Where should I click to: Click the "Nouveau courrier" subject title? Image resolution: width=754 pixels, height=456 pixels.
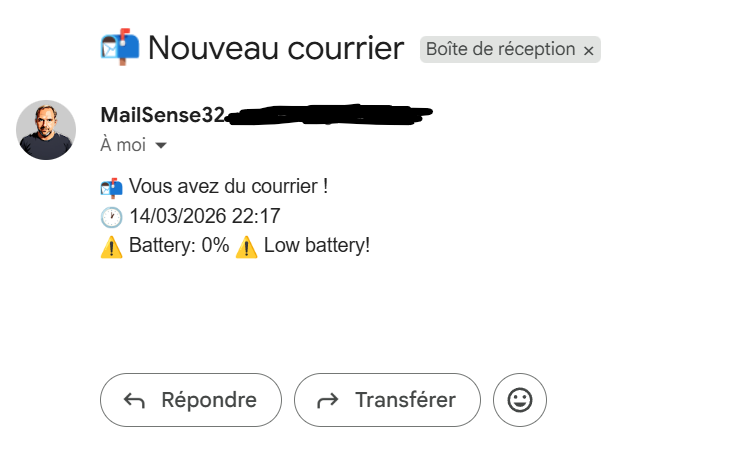(x=276, y=47)
